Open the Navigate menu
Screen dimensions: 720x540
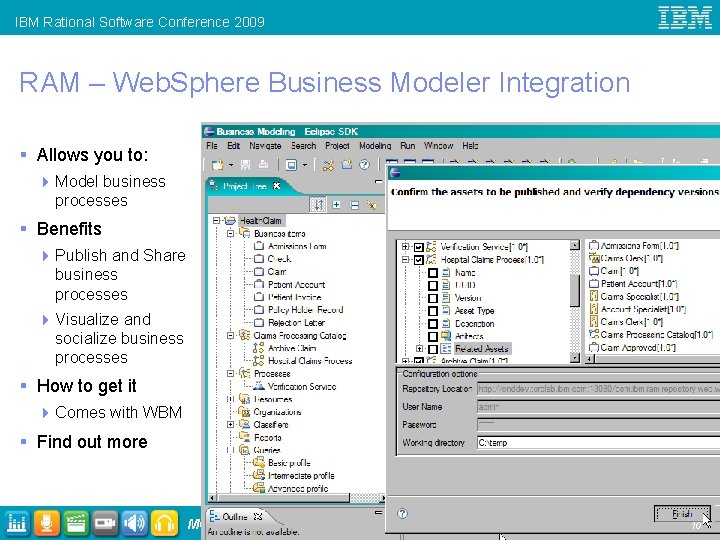(265, 146)
